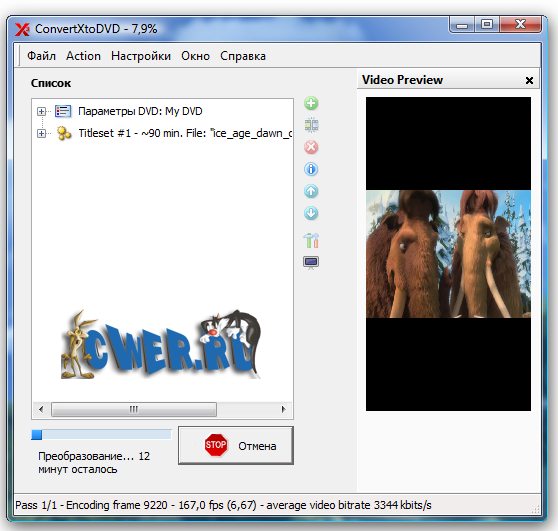Click the left scroll arrow in list

pos(41,409)
